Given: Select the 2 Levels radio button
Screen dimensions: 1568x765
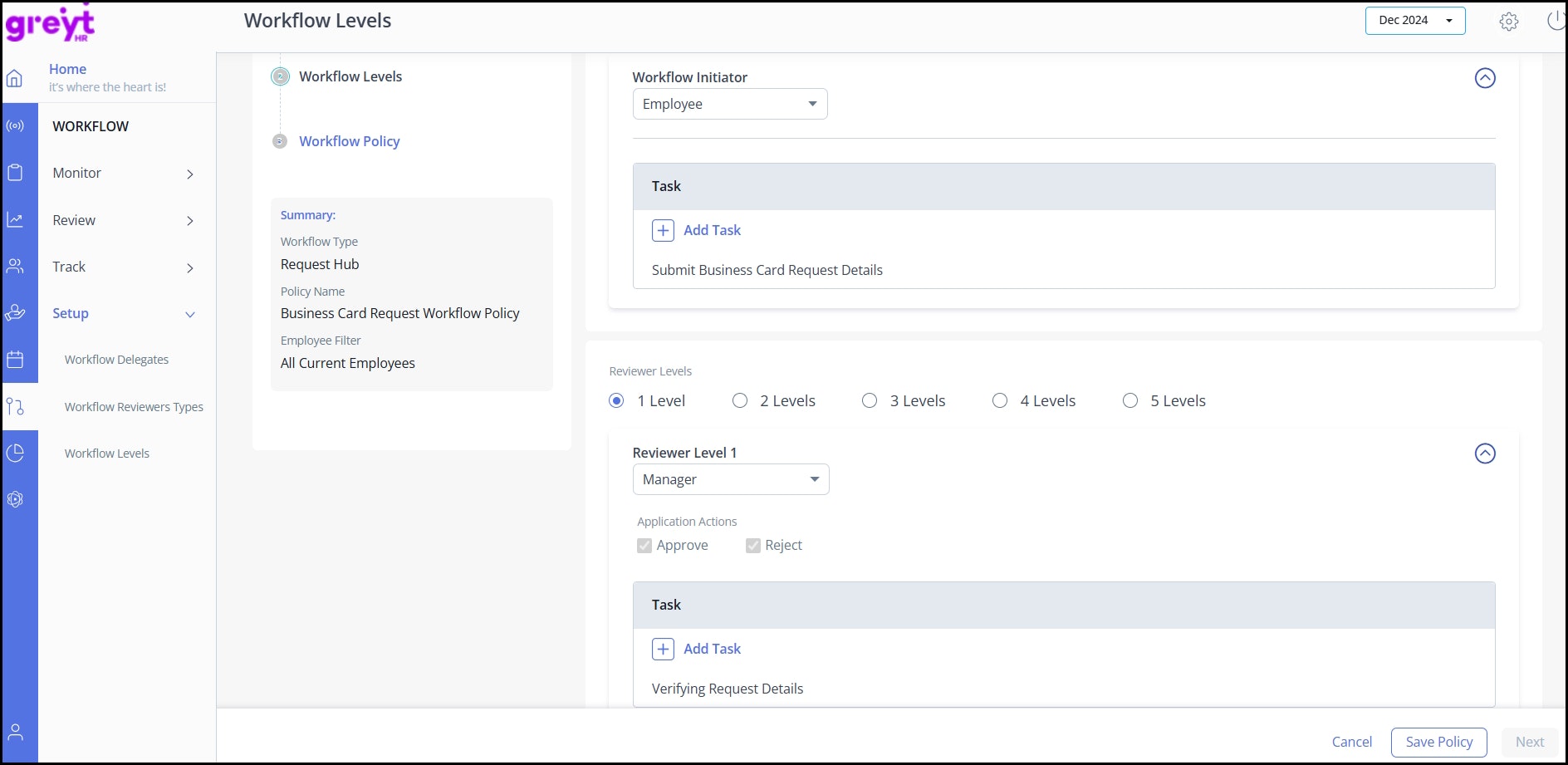Looking at the screenshot, I should click(740, 400).
